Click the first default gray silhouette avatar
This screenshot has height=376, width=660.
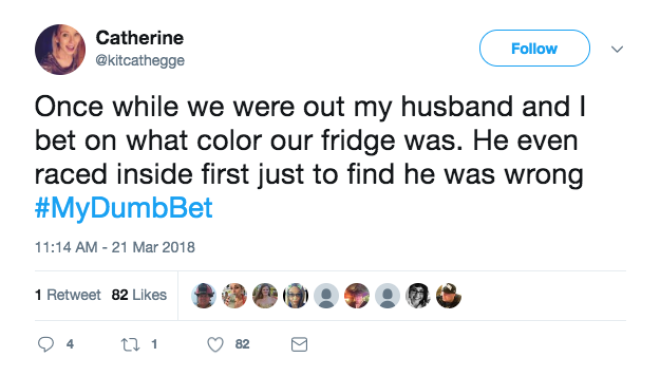[326, 296]
